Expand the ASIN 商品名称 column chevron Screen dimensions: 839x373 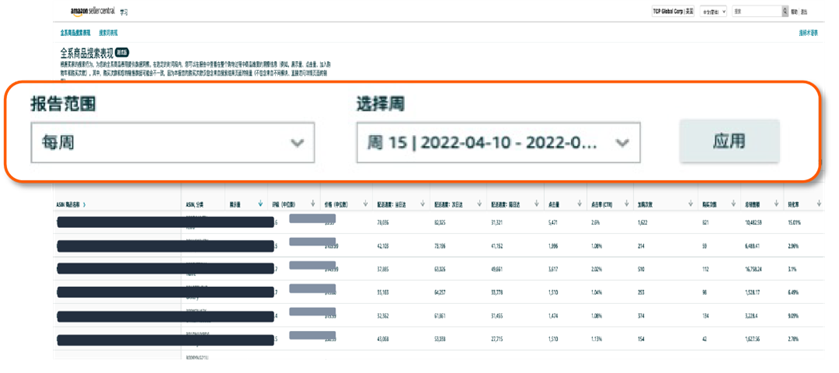click(x=85, y=204)
